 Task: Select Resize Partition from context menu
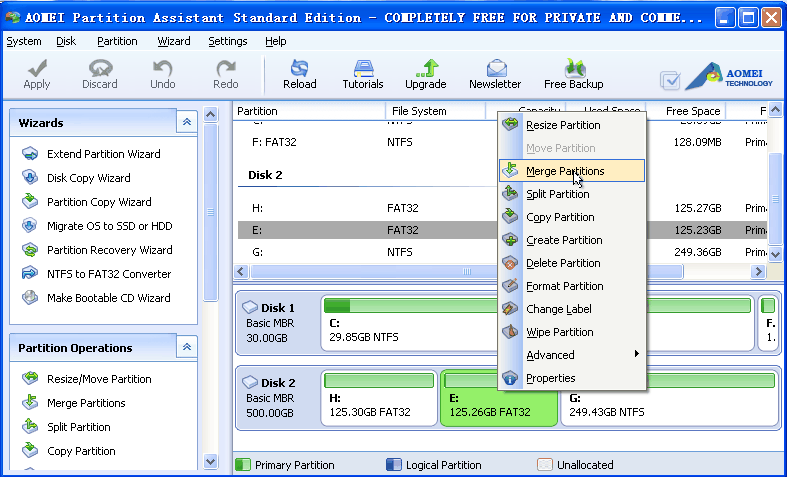(x=572, y=125)
